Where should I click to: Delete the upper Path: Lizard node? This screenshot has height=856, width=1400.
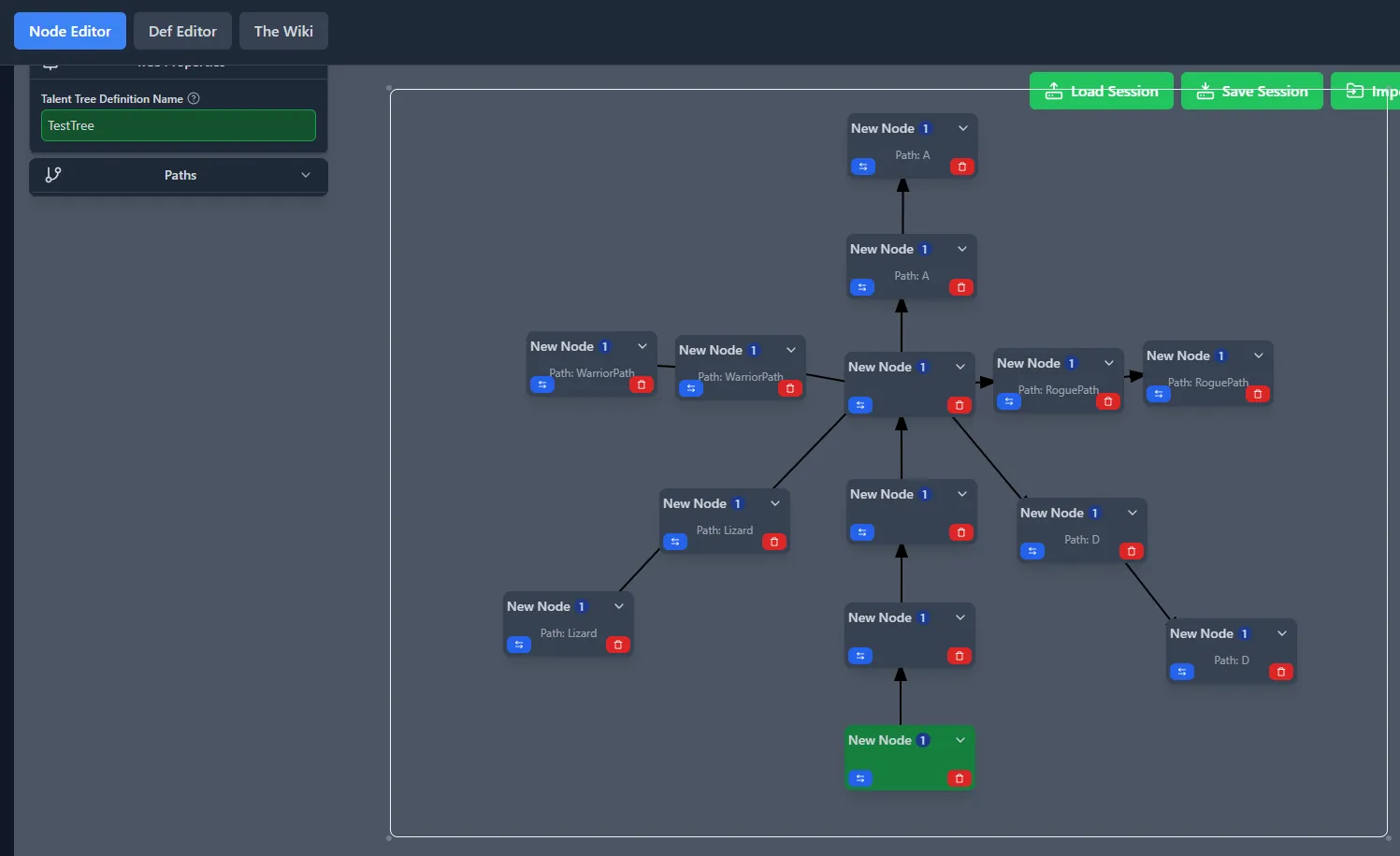coord(773,542)
